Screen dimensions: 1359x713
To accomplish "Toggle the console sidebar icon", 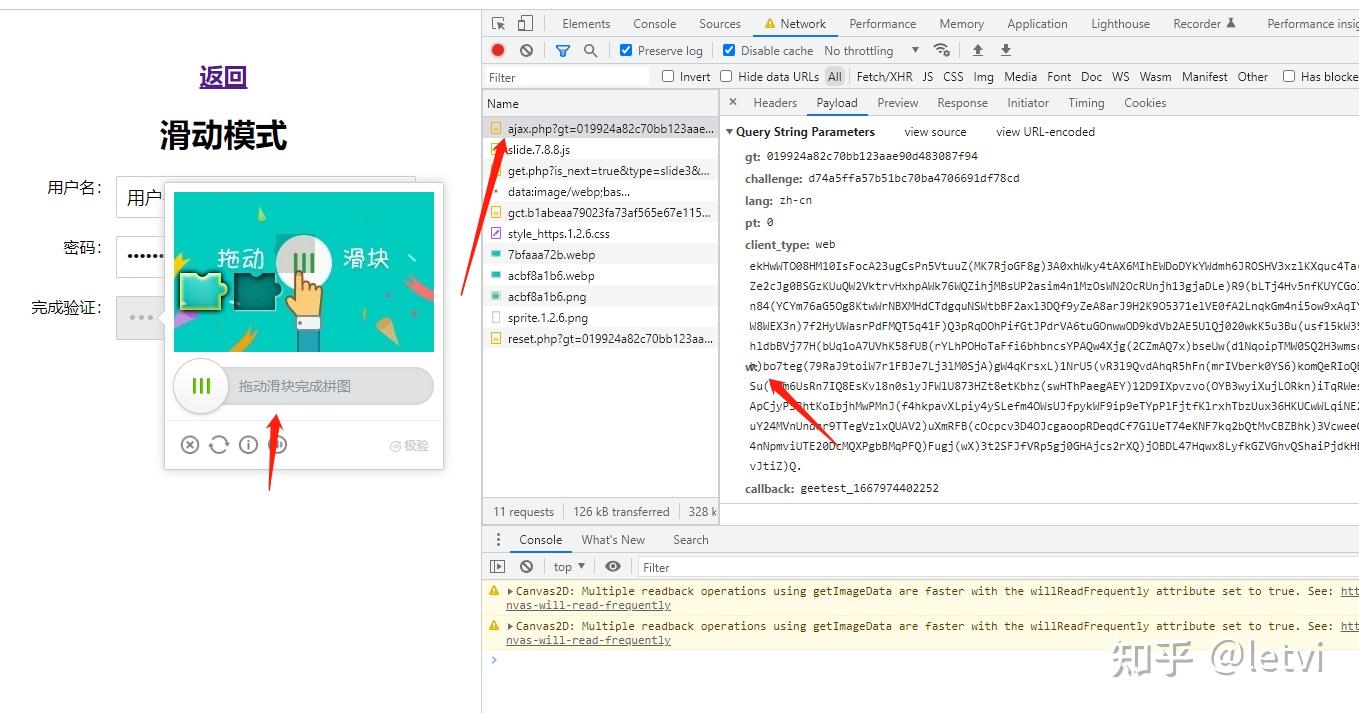I will 498,567.
